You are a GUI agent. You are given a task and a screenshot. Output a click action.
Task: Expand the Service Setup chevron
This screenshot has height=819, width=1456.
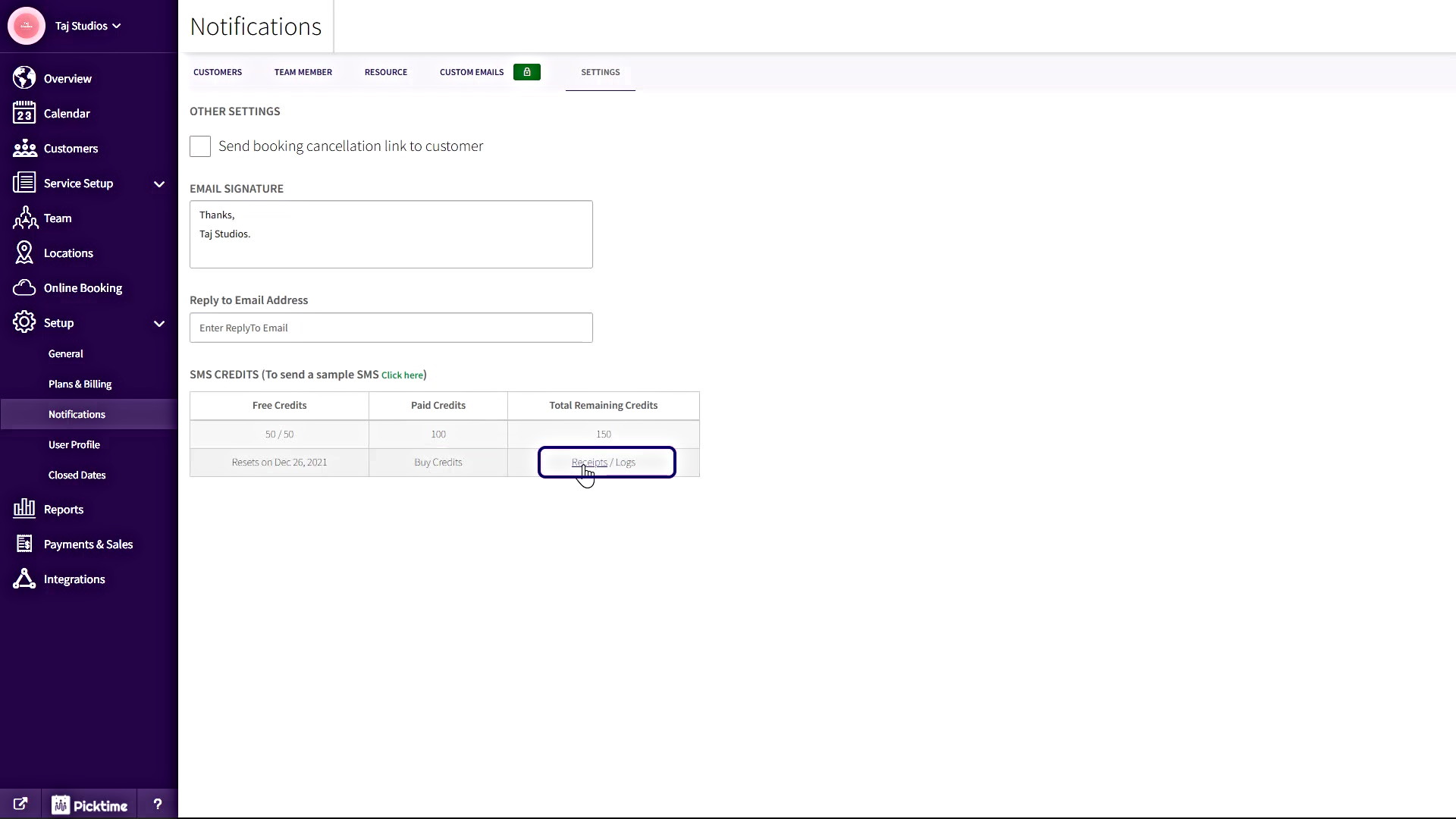pos(159,184)
